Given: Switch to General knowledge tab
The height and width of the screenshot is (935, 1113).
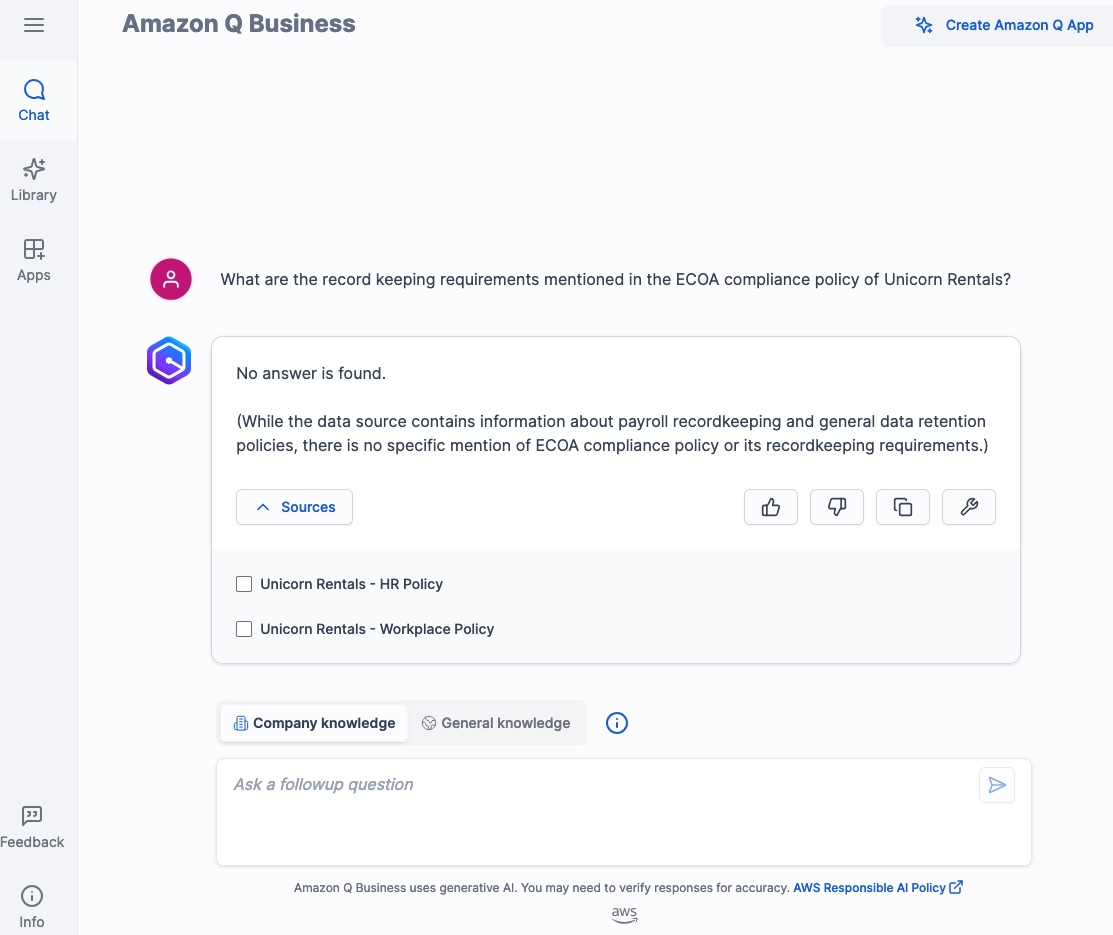Looking at the screenshot, I should tap(496, 722).
